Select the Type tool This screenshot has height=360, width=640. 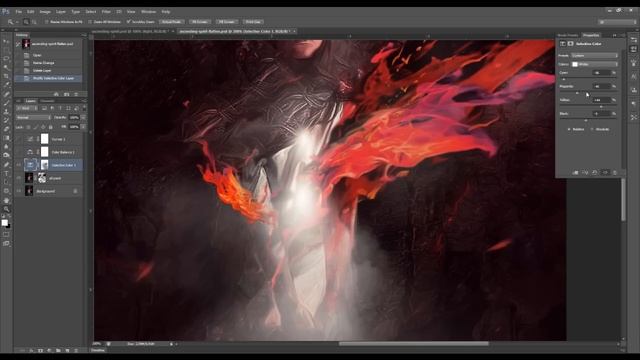coord(6,174)
